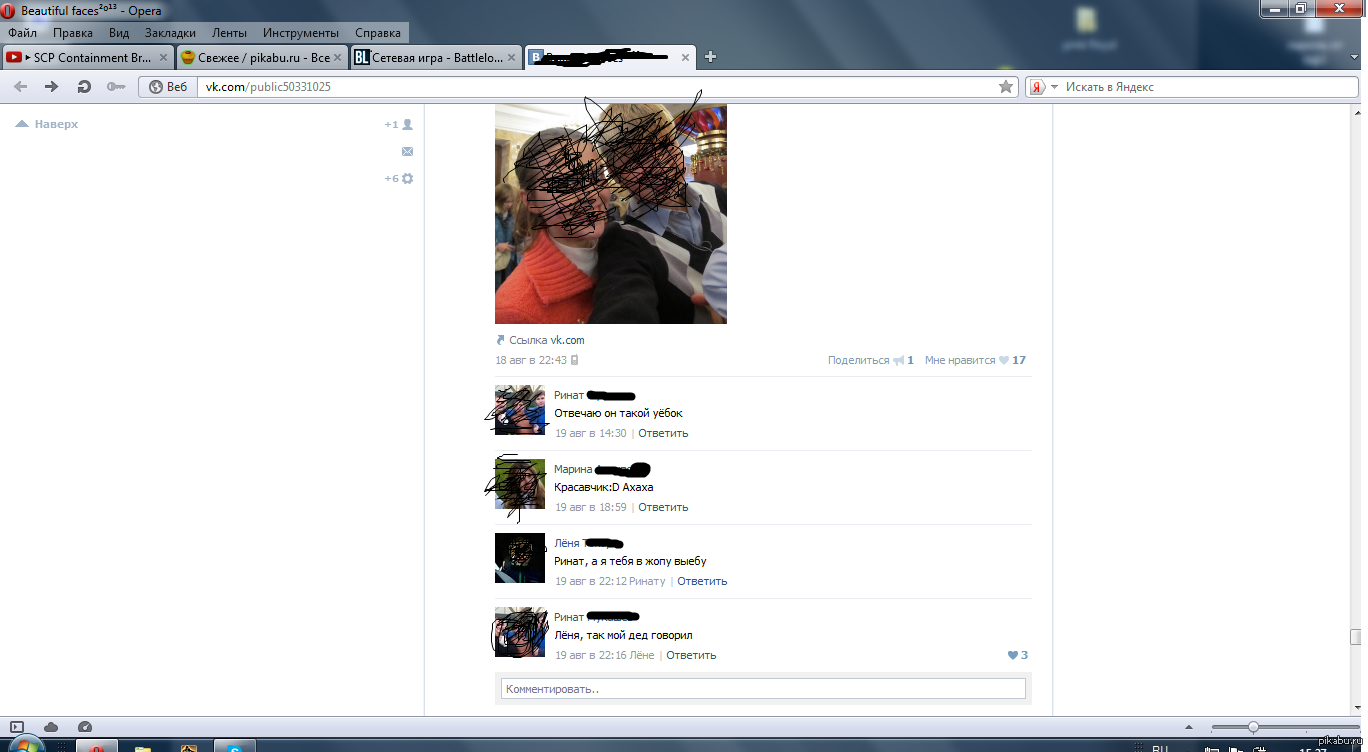Go forward using the browser forward arrow
Screen dimensions: 1368x752
[x=52, y=87]
